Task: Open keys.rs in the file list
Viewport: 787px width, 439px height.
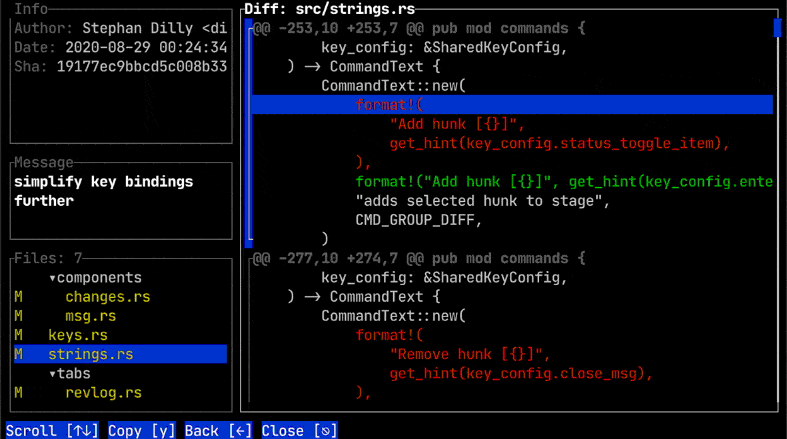Action: [x=78, y=335]
